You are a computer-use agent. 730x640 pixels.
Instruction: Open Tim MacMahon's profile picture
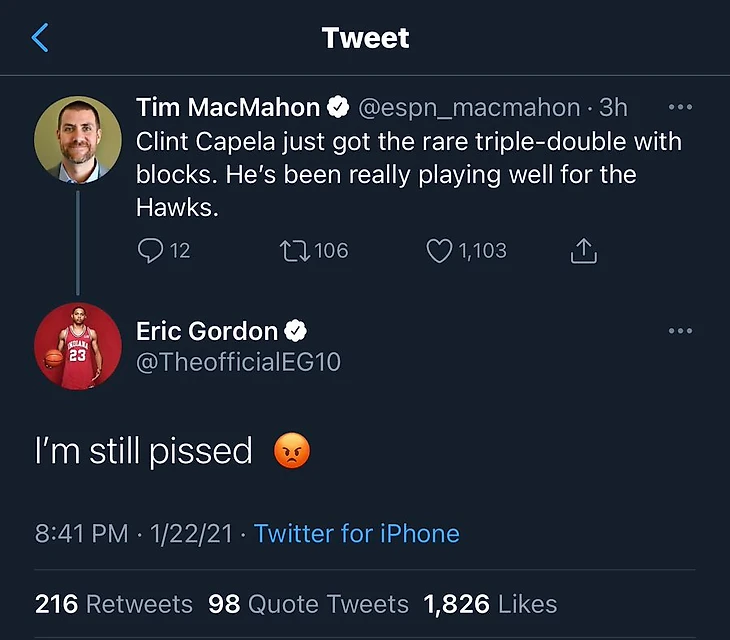(78, 140)
